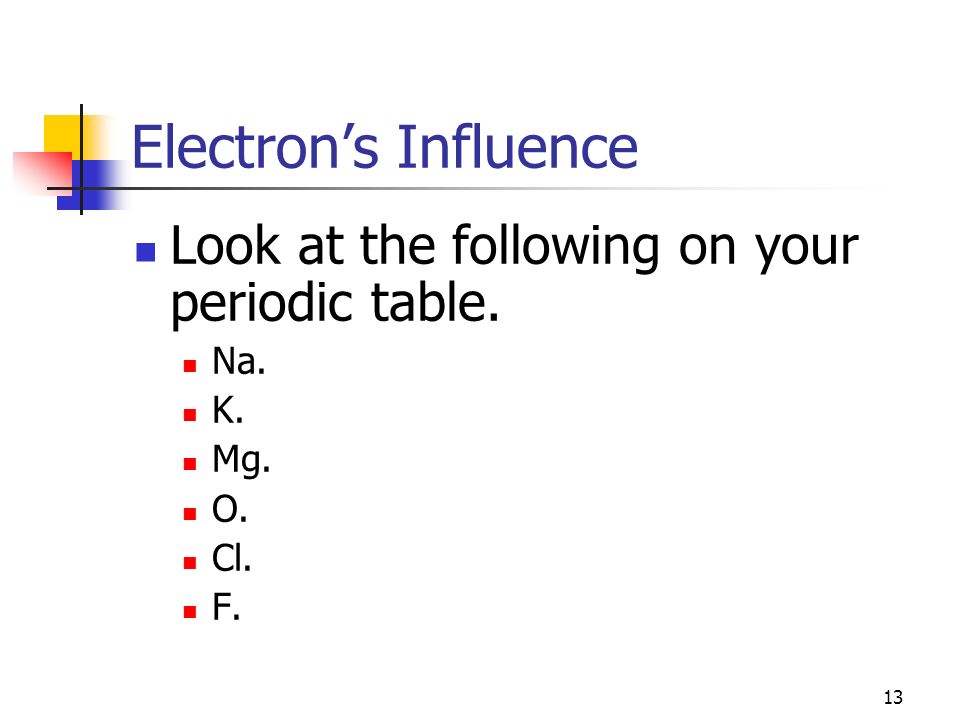Select the O. list item text
This screenshot has height=720, width=960.
[x=230, y=509]
